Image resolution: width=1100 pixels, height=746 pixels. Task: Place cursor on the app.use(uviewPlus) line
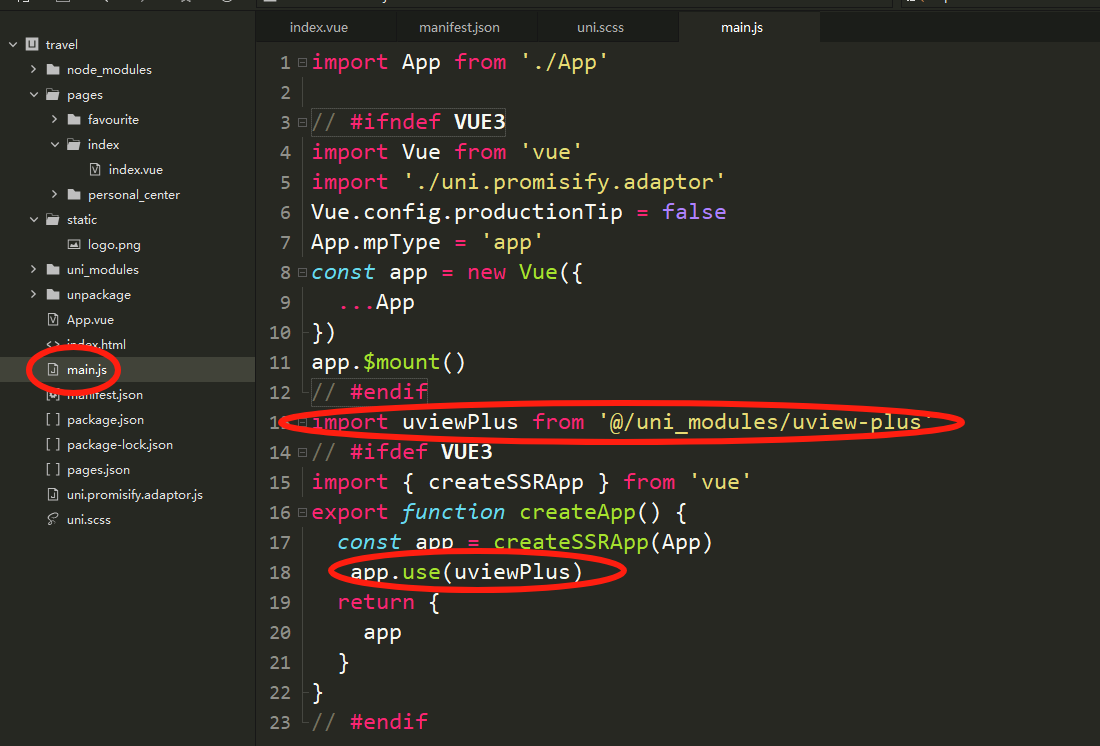tap(466, 572)
